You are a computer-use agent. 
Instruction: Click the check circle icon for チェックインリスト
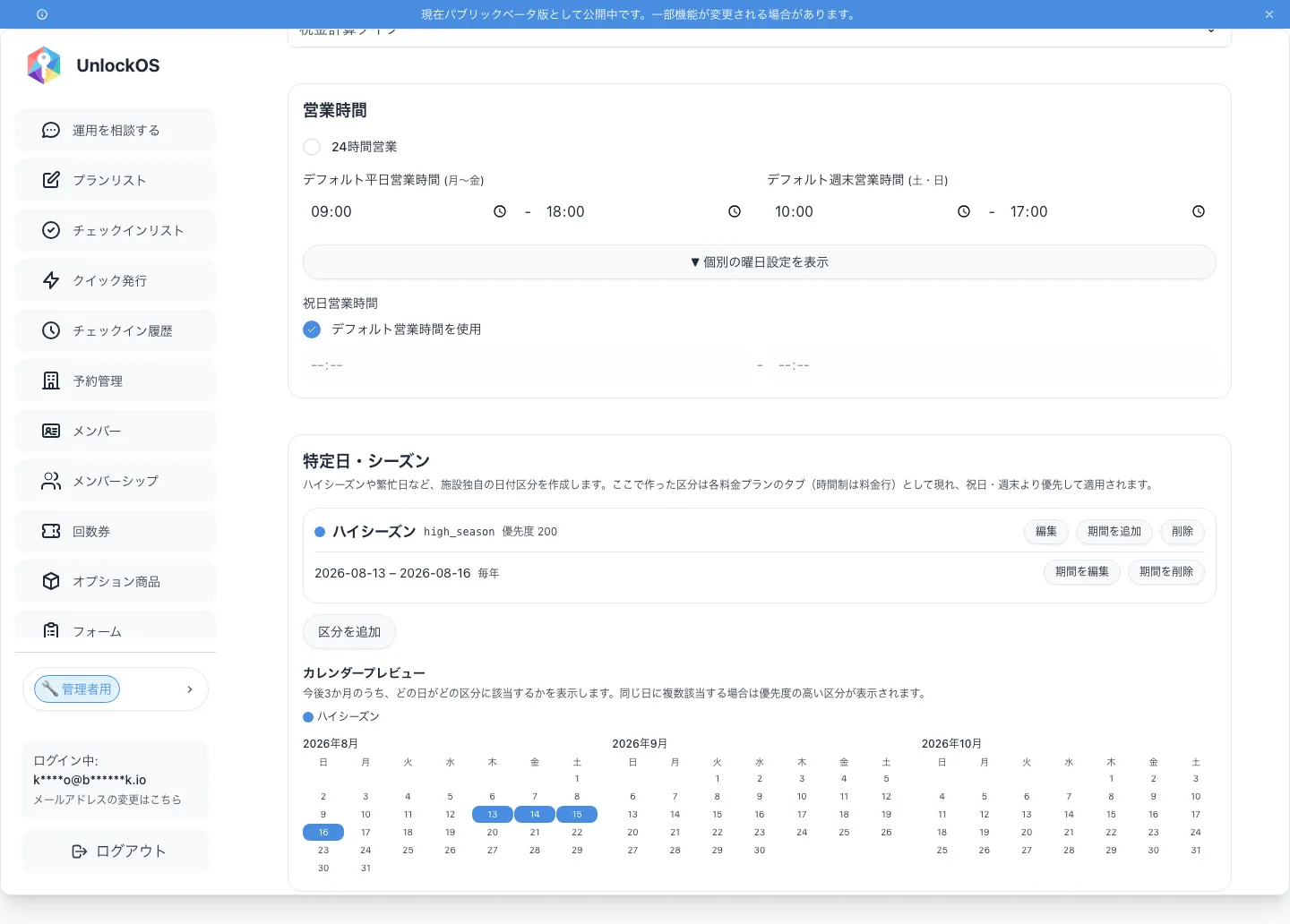coord(51,230)
